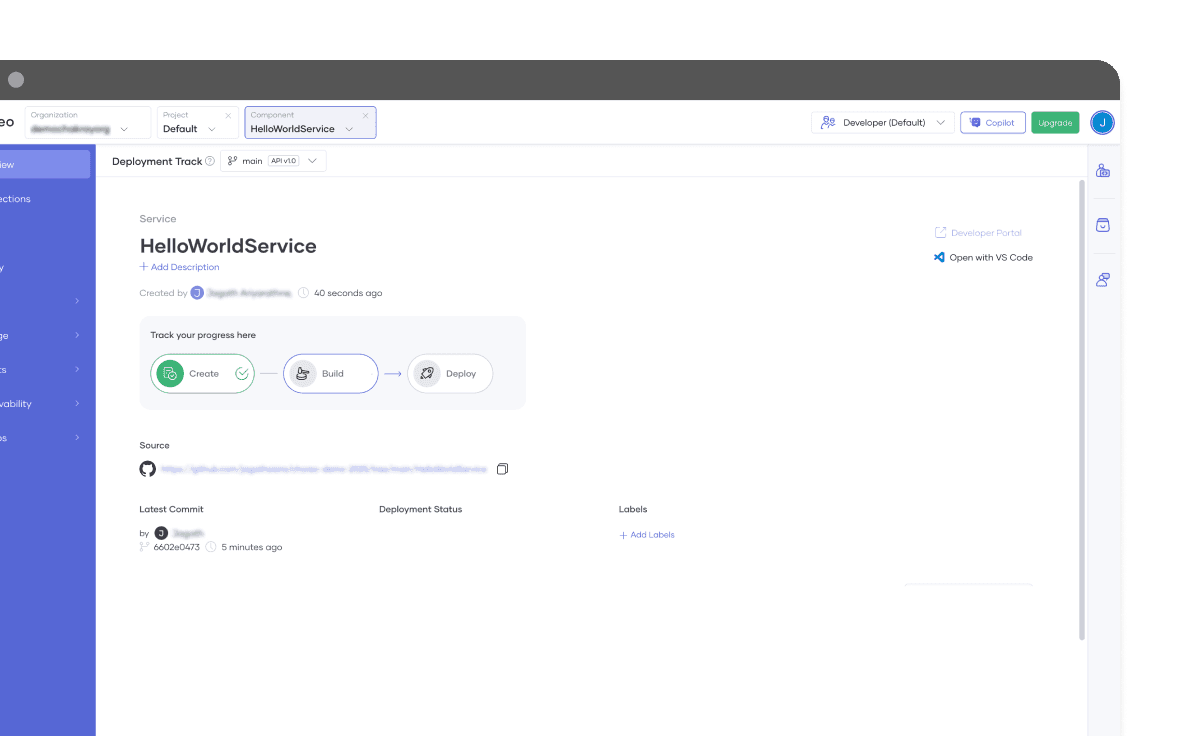Remove the Component selection with its X
Viewport: 1180px width, 736px height.
point(365,115)
